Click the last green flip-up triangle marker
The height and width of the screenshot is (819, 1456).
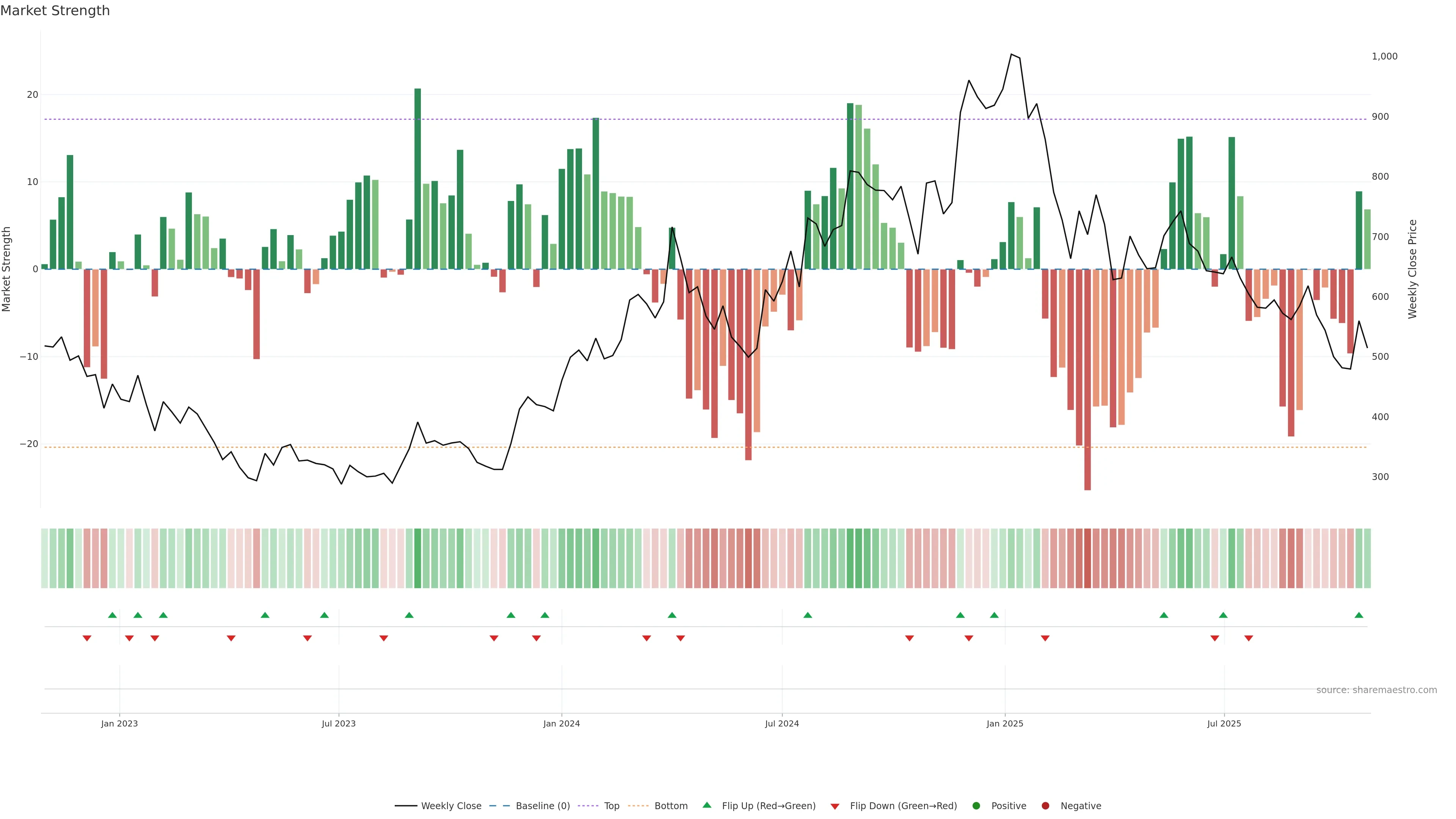pos(1359,615)
